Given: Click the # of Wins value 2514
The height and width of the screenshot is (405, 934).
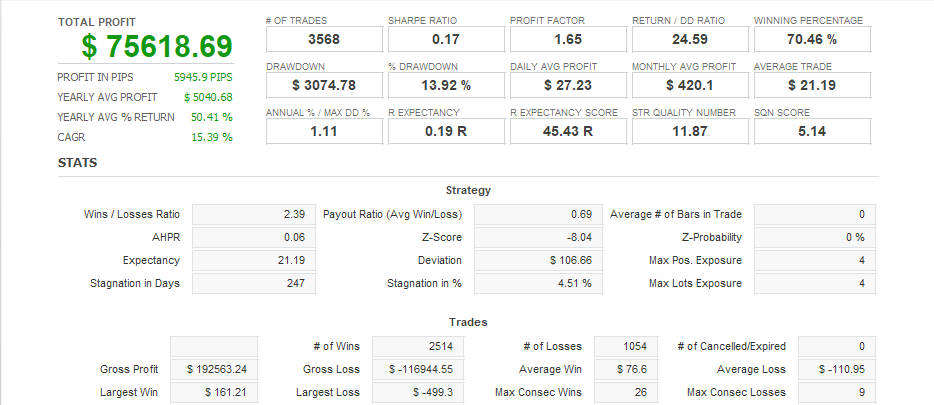Looking at the screenshot, I should pyautogui.click(x=414, y=346).
